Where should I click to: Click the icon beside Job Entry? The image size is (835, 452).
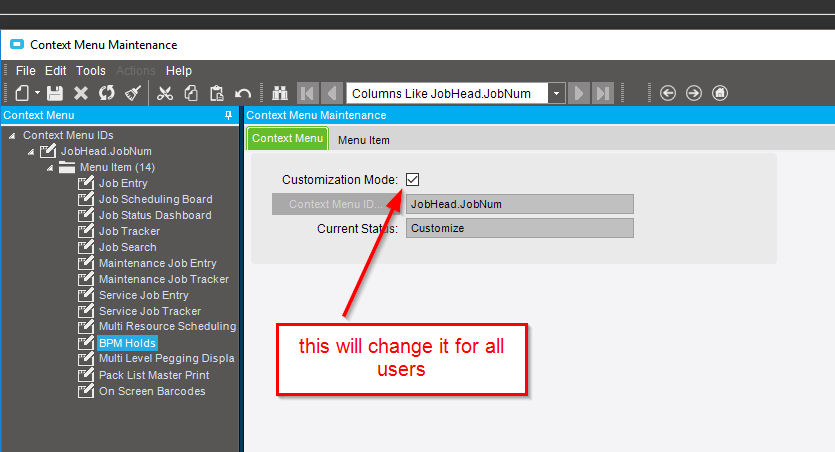(86, 183)
